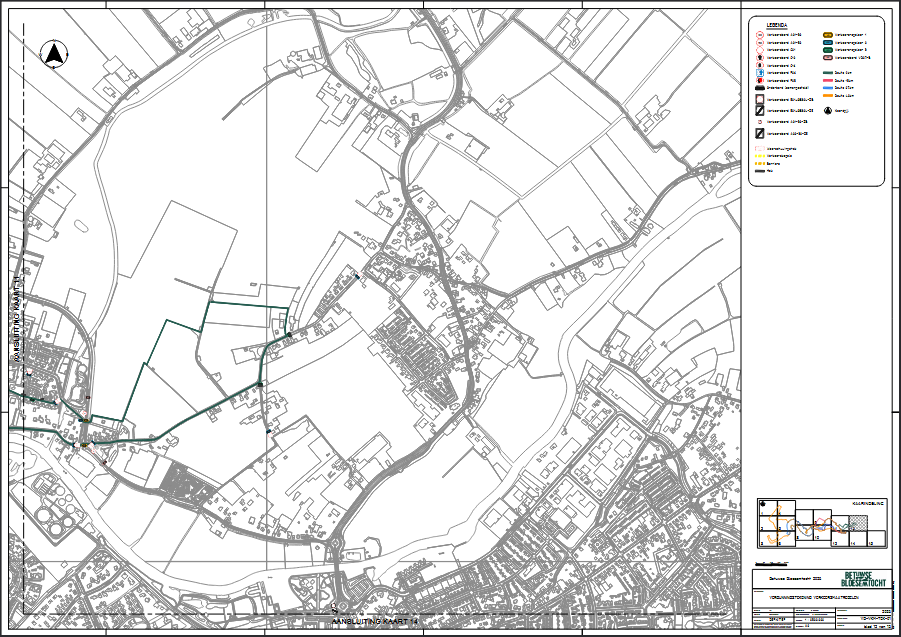
Task: Click the pink route line legend swatch
Action: (x=827, y=80)
